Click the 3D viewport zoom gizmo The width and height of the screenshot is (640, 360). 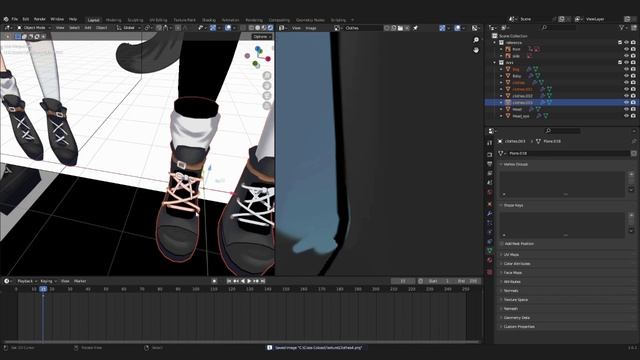[267, 76]
